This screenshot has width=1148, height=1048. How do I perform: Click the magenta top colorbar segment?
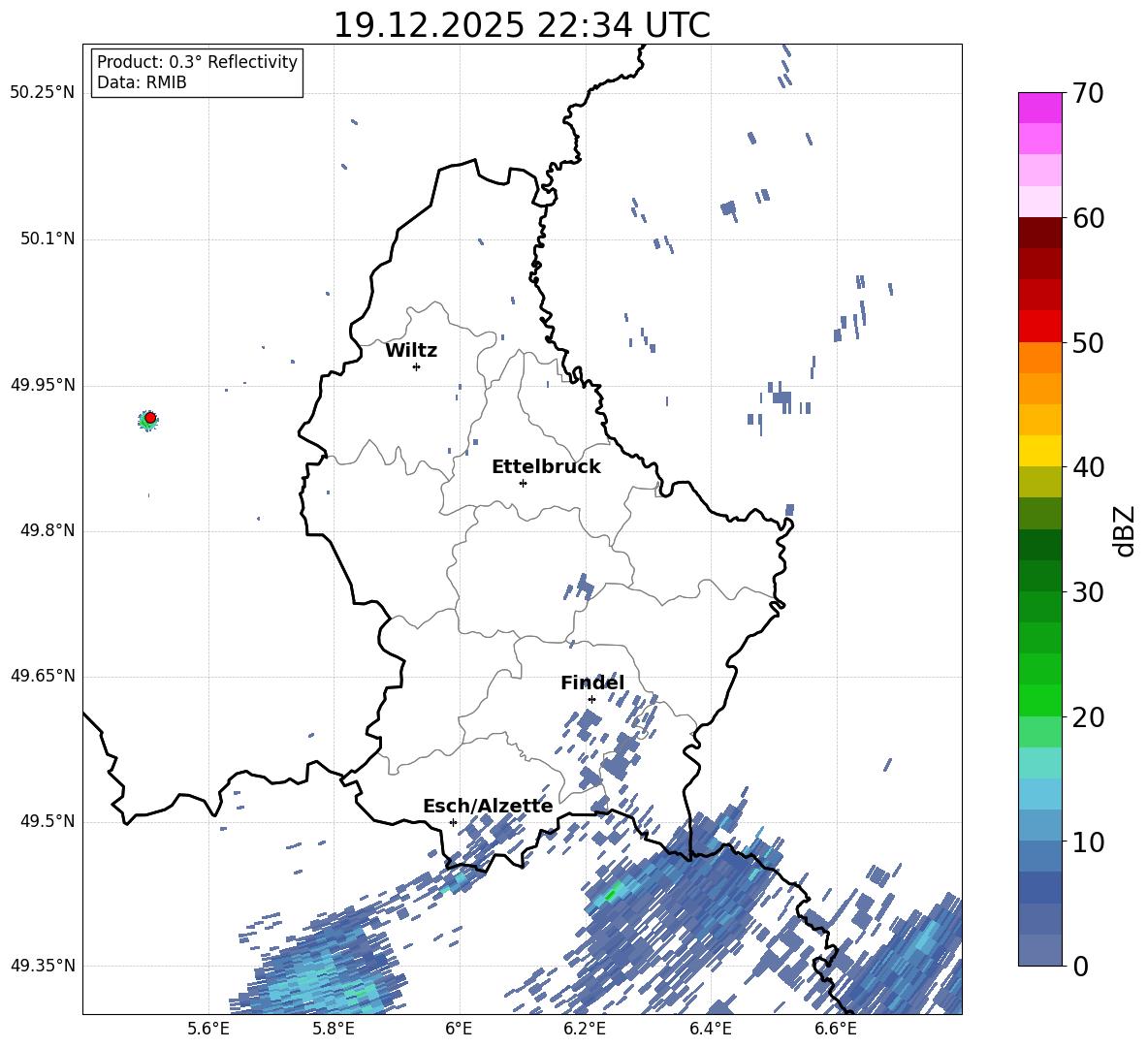pyautogui.click(x=1039, y=108)
